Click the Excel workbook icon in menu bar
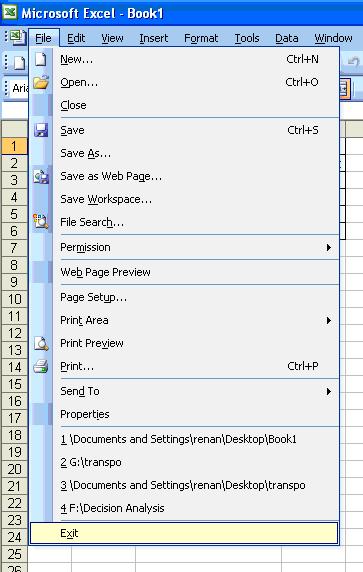Screen dimensions: 363x572 point(17,38)
